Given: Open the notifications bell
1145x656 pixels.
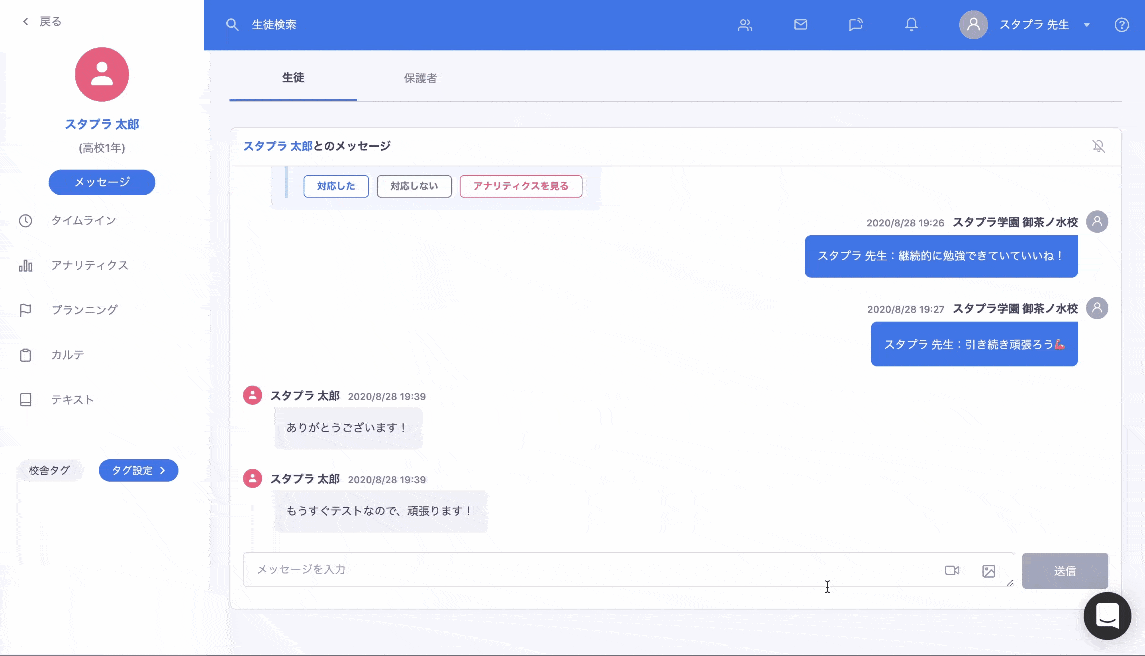Looking at the screenshot, I should 911,25.
